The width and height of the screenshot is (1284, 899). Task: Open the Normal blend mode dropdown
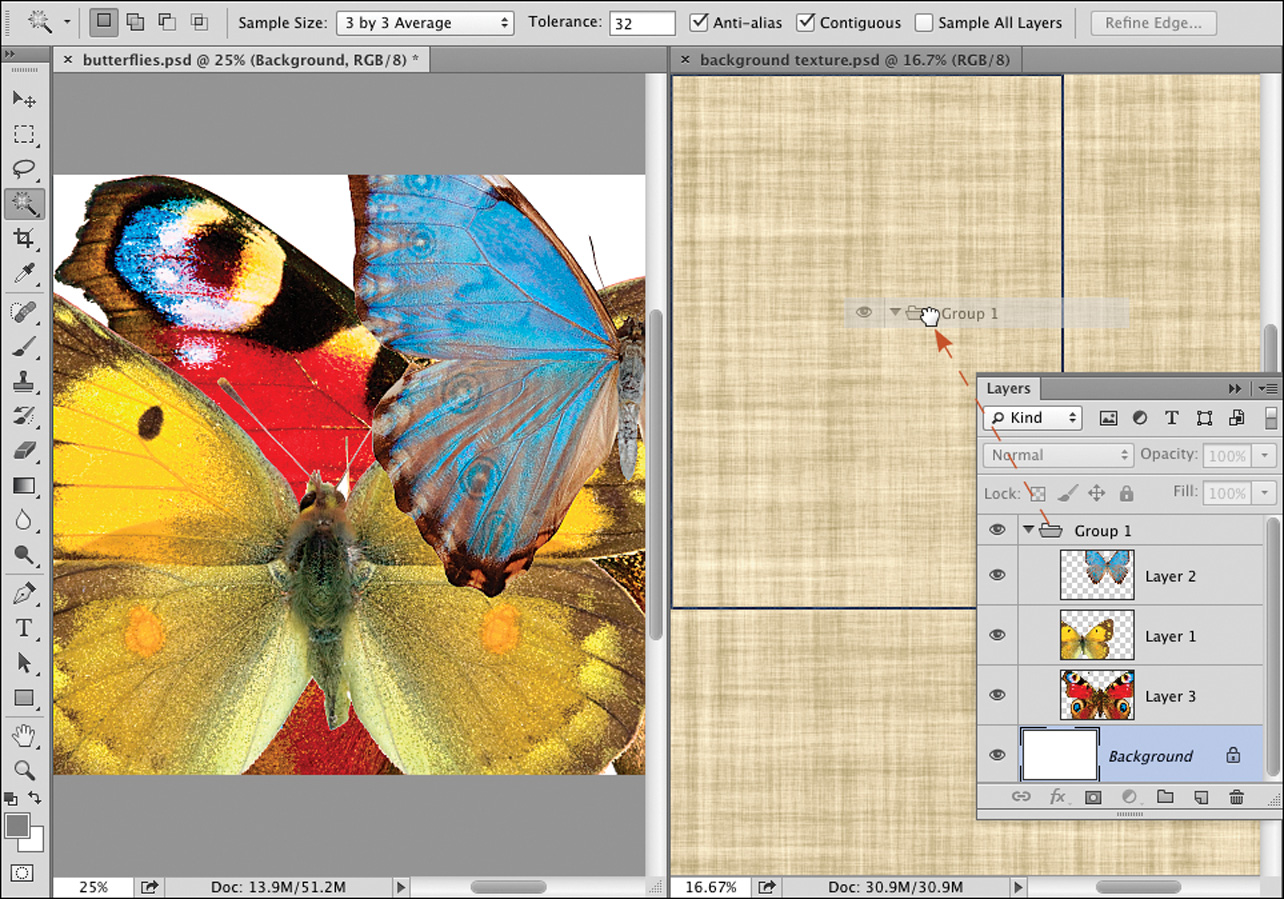pyautogui.click(x=1058, y=455)
